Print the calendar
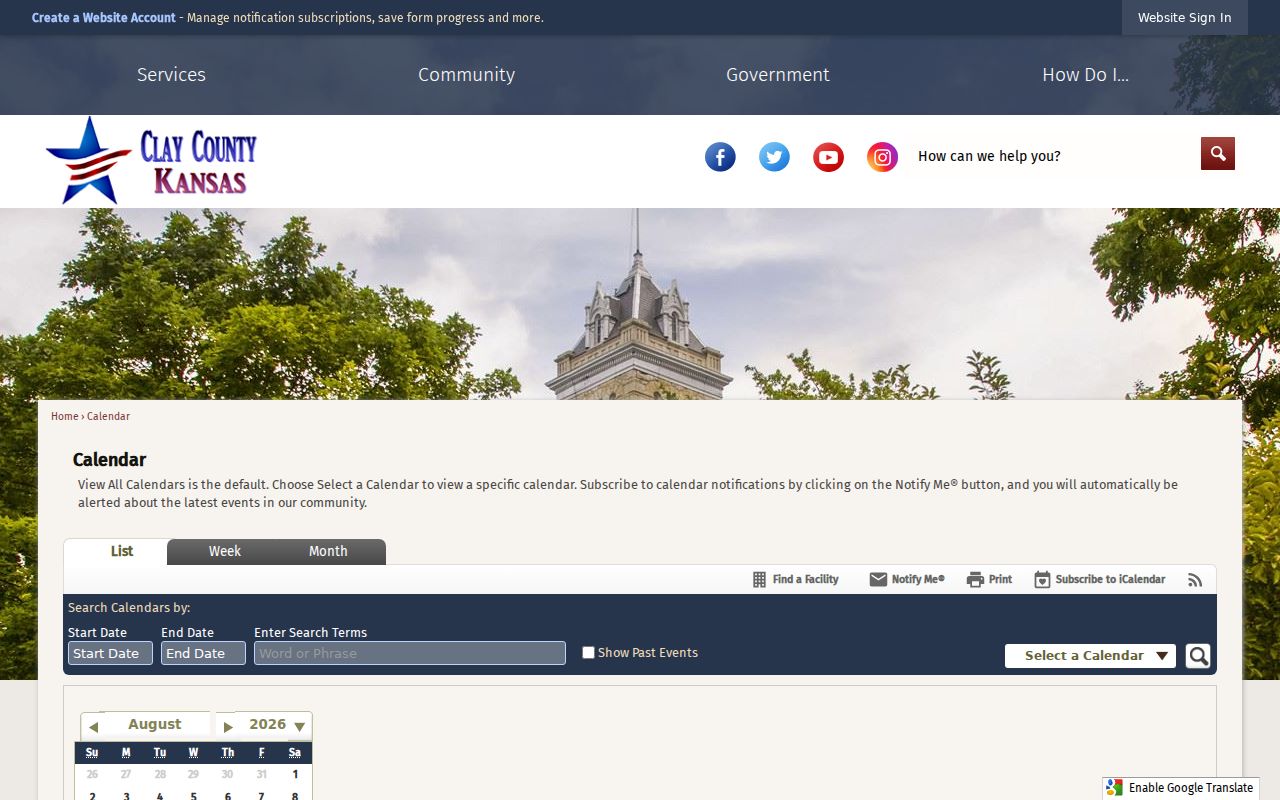1280x800 pixels. tap(989, 579)
